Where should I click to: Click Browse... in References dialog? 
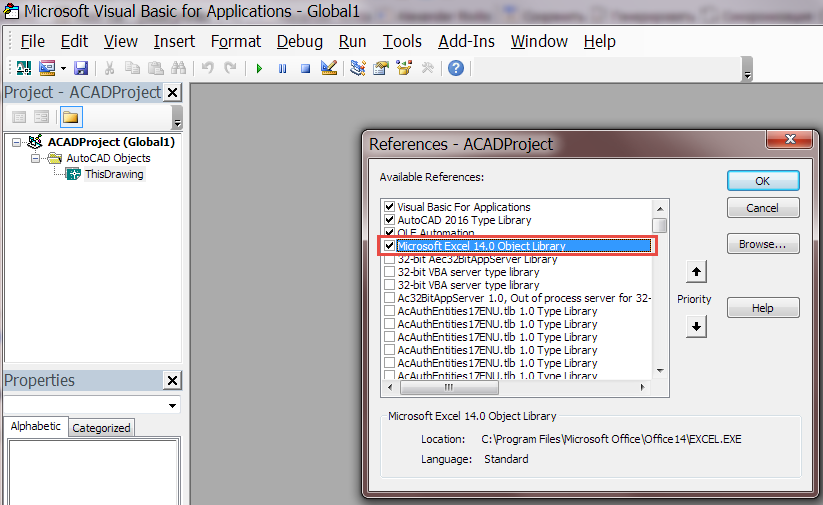[763, 244]
